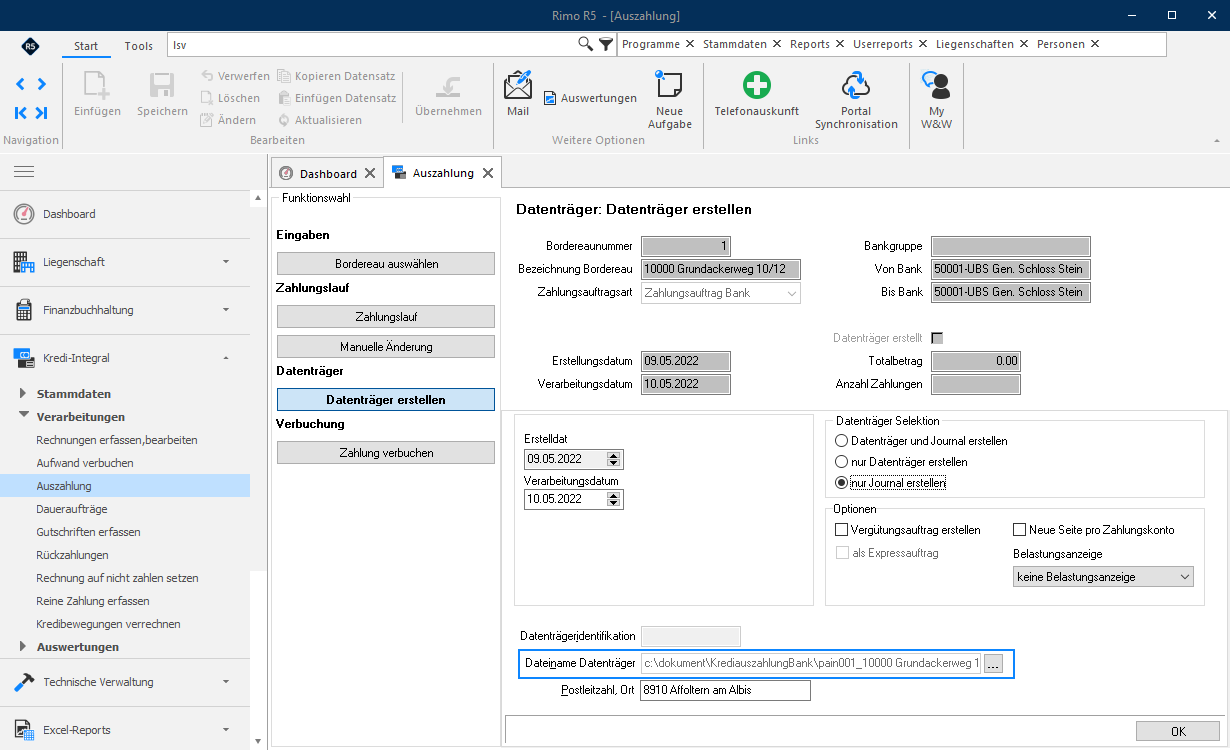Confirm with the OK button
The height and width of the screenshot is (750, 1230).
tap(1178, 732)
